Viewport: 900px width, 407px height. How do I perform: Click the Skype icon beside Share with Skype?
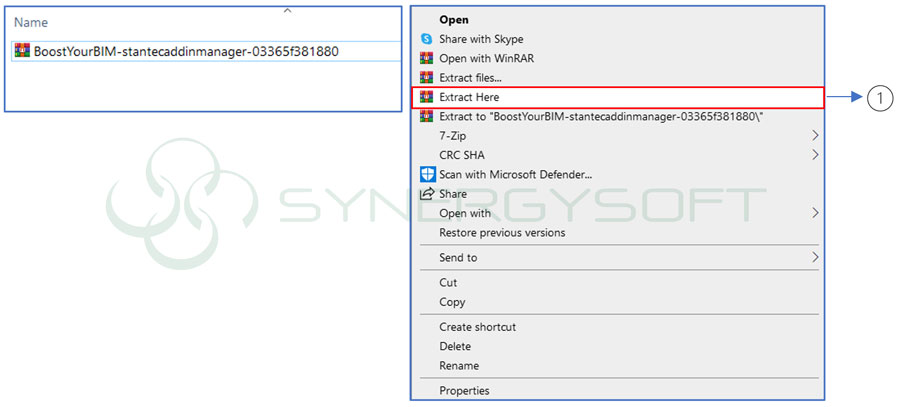[426, 39]
